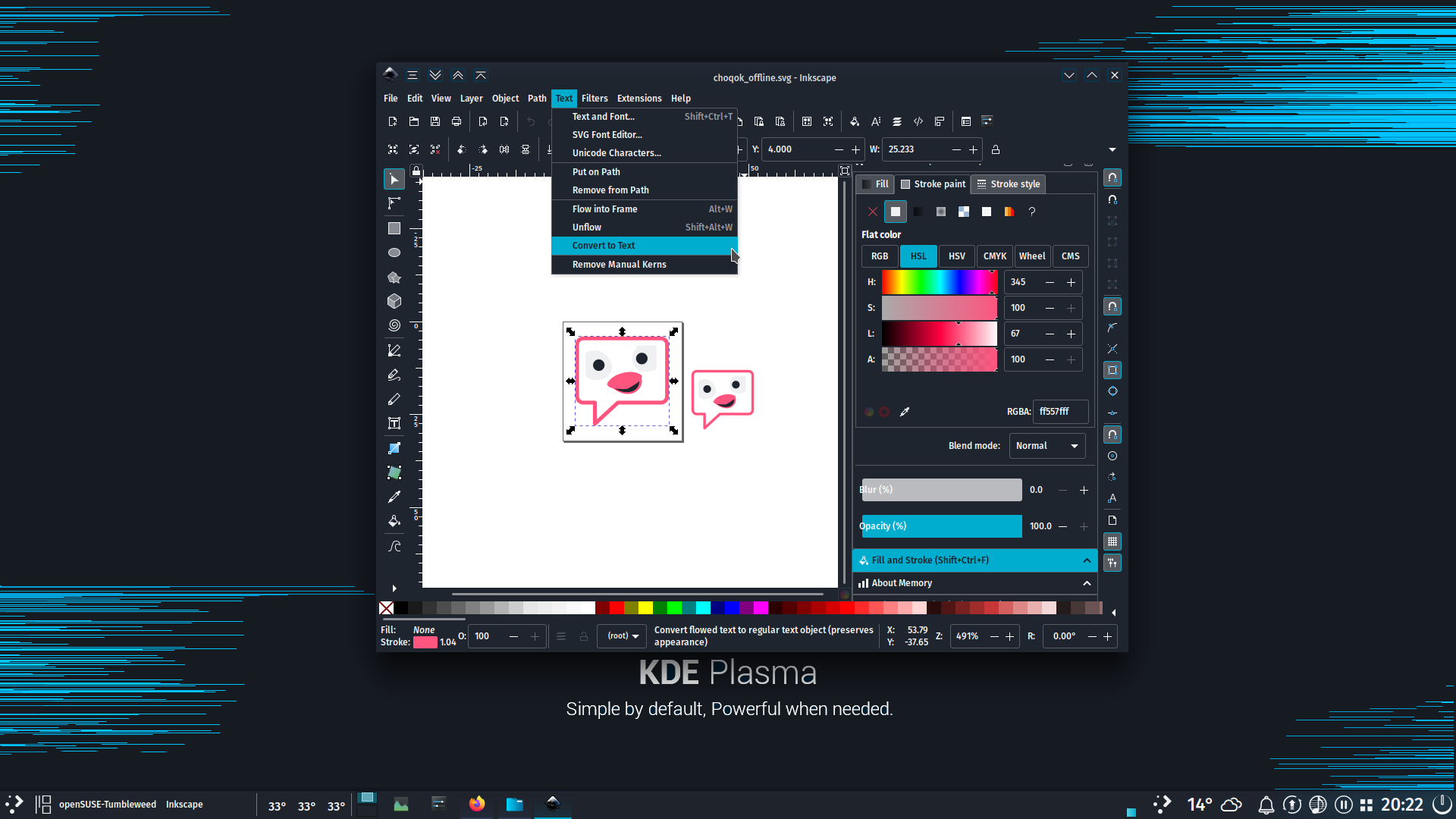This screenshot has height=819, width=1456.
Task: Collapse the About Memory panel
Action: click(1086, 583)
